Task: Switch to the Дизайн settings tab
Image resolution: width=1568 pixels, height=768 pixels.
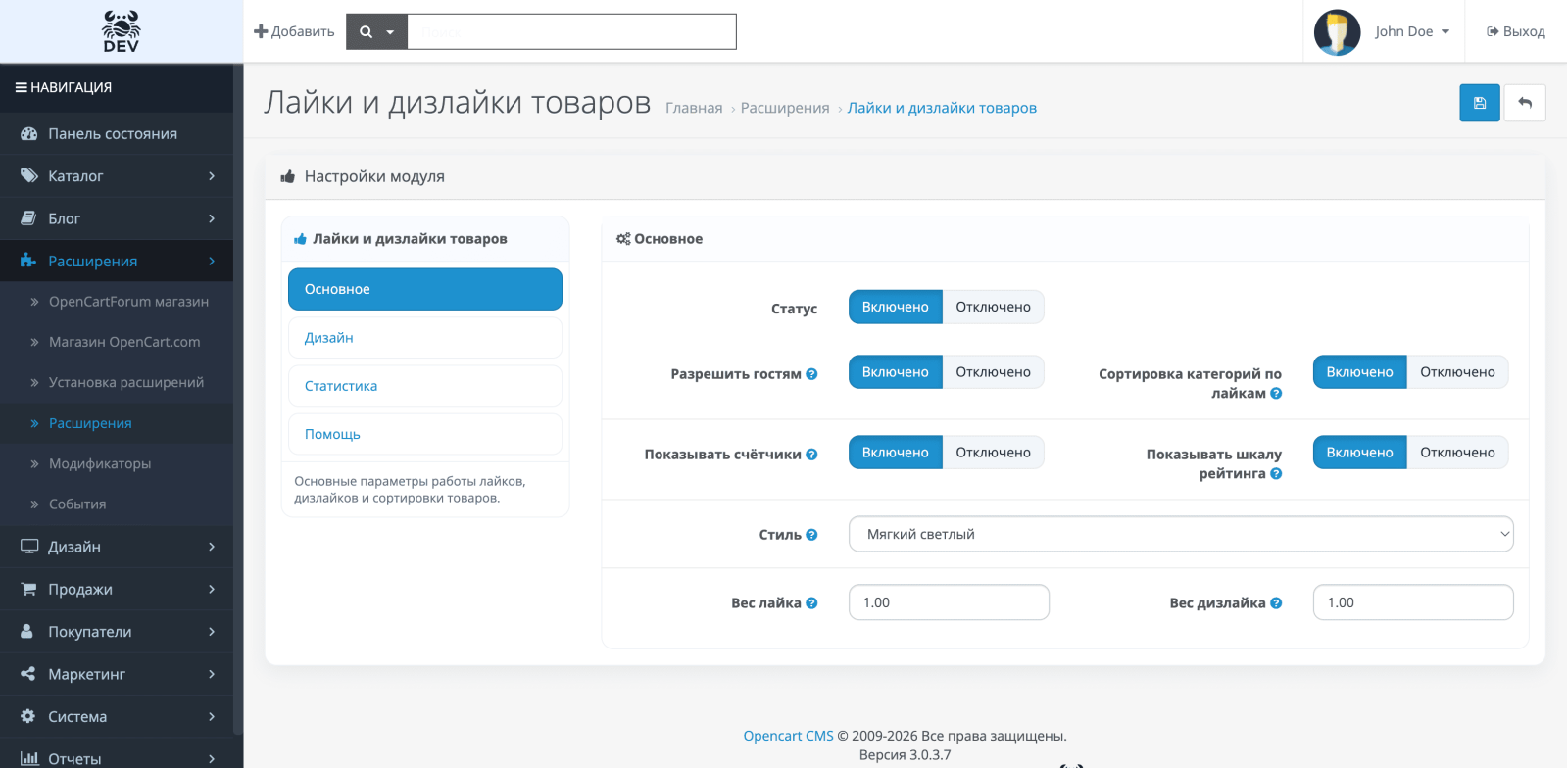Action: coord(425,338)
